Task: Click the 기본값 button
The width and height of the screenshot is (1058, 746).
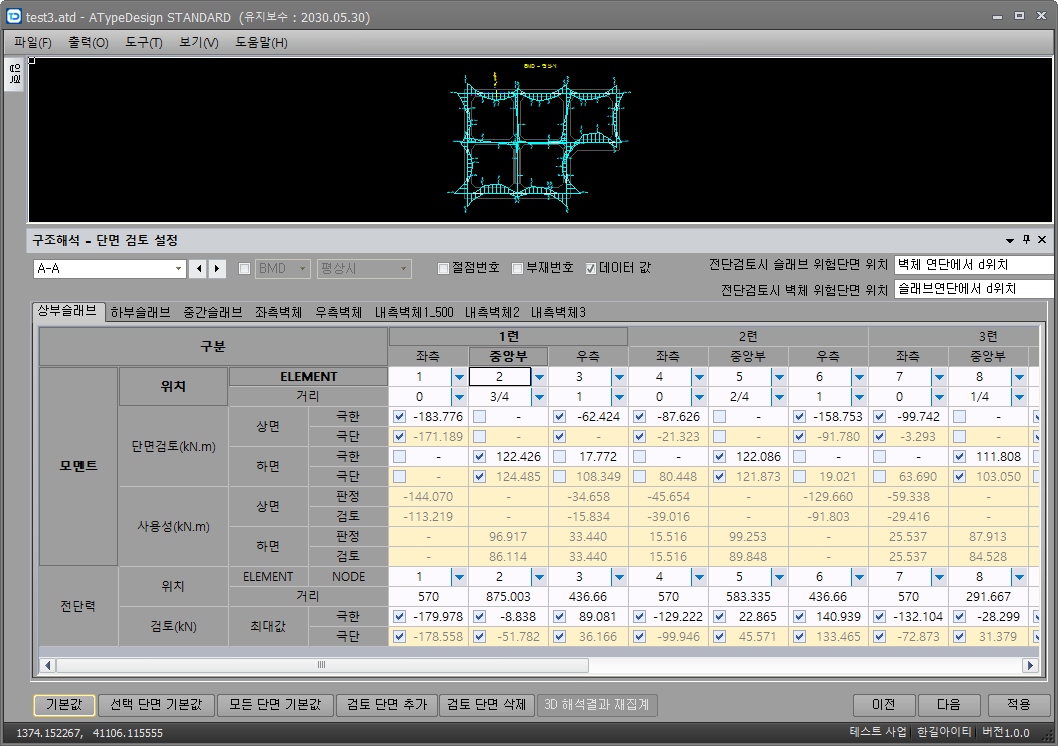Action: pos(64,705)
